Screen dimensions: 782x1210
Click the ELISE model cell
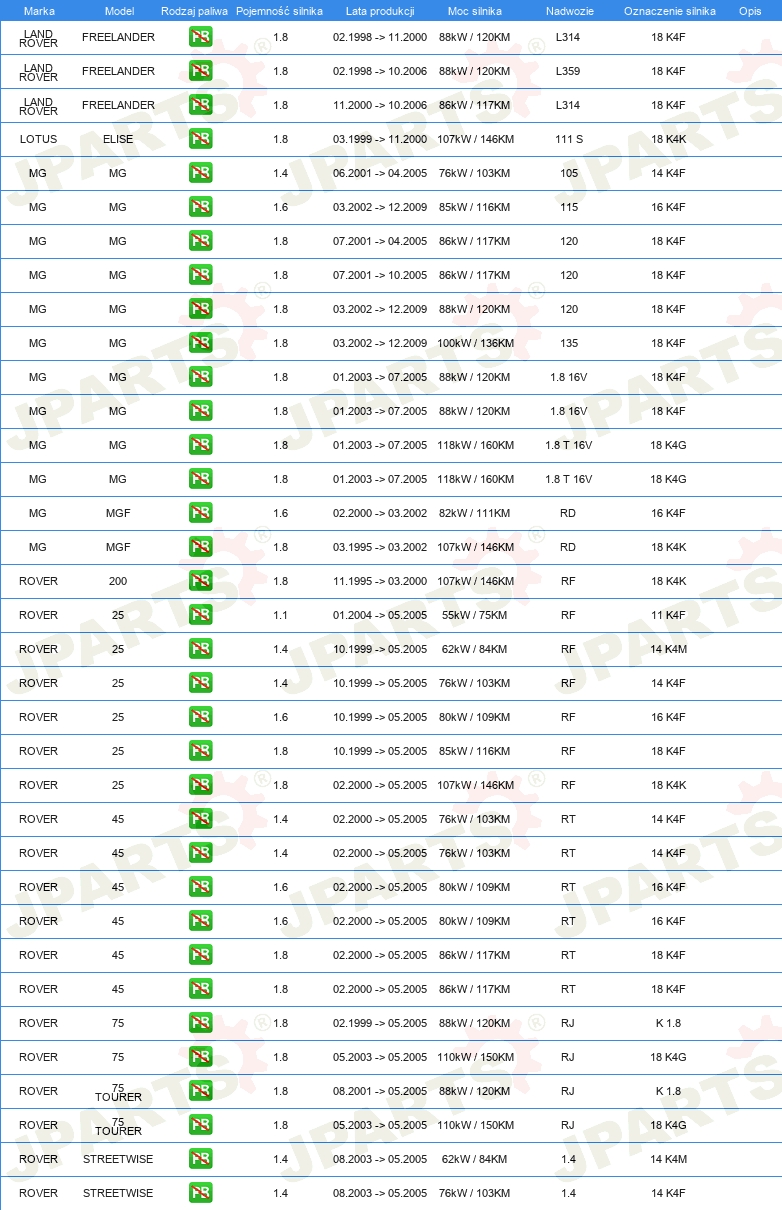pos(118,139)
